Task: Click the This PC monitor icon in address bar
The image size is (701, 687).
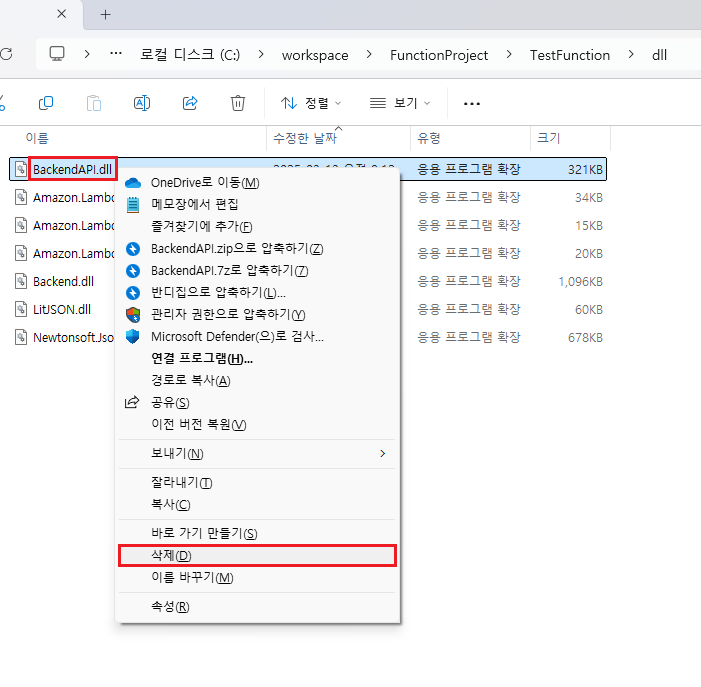Action: (x=57, y=55)
